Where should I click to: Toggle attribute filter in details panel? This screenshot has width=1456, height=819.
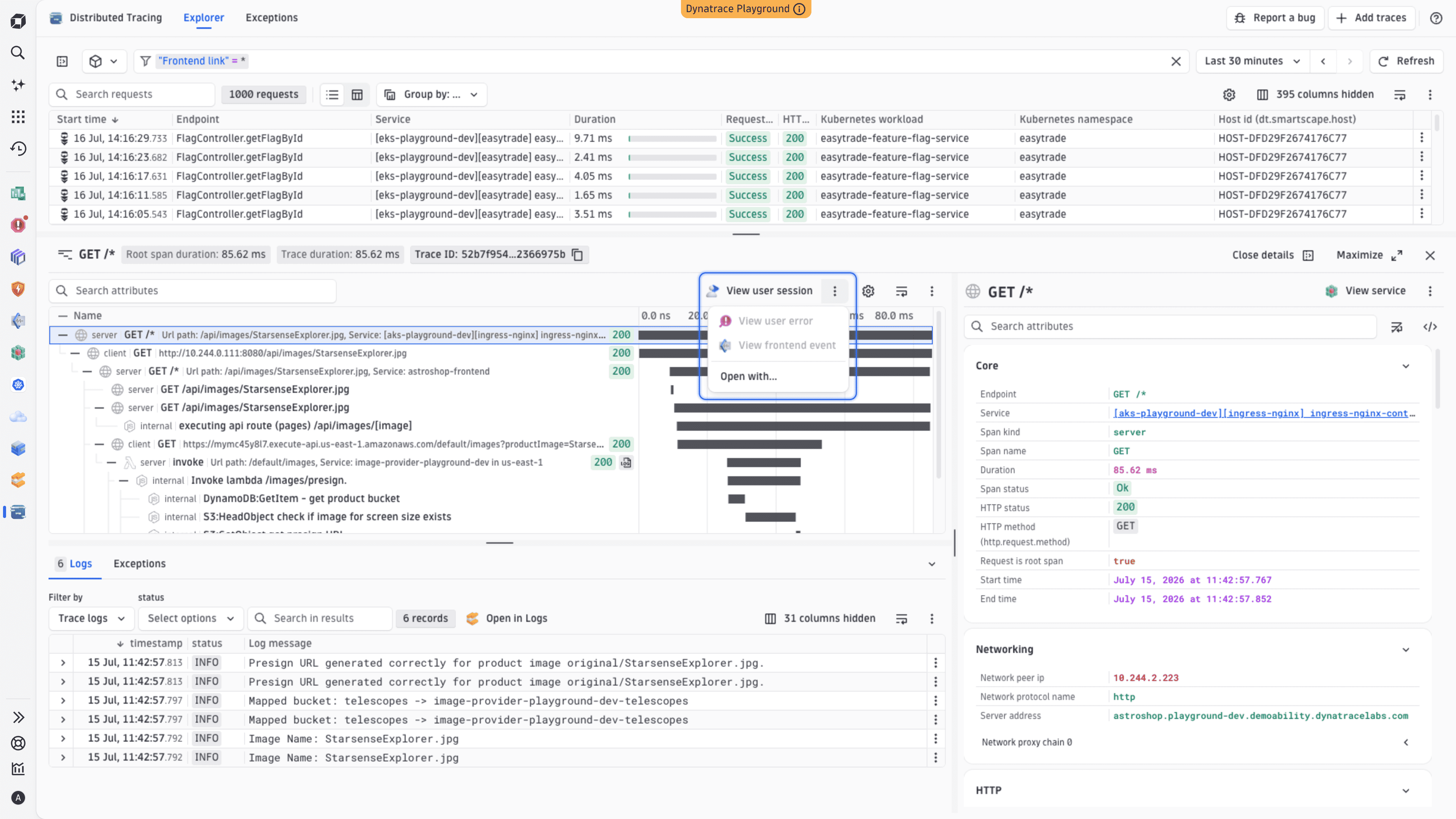coord(1396,327)
